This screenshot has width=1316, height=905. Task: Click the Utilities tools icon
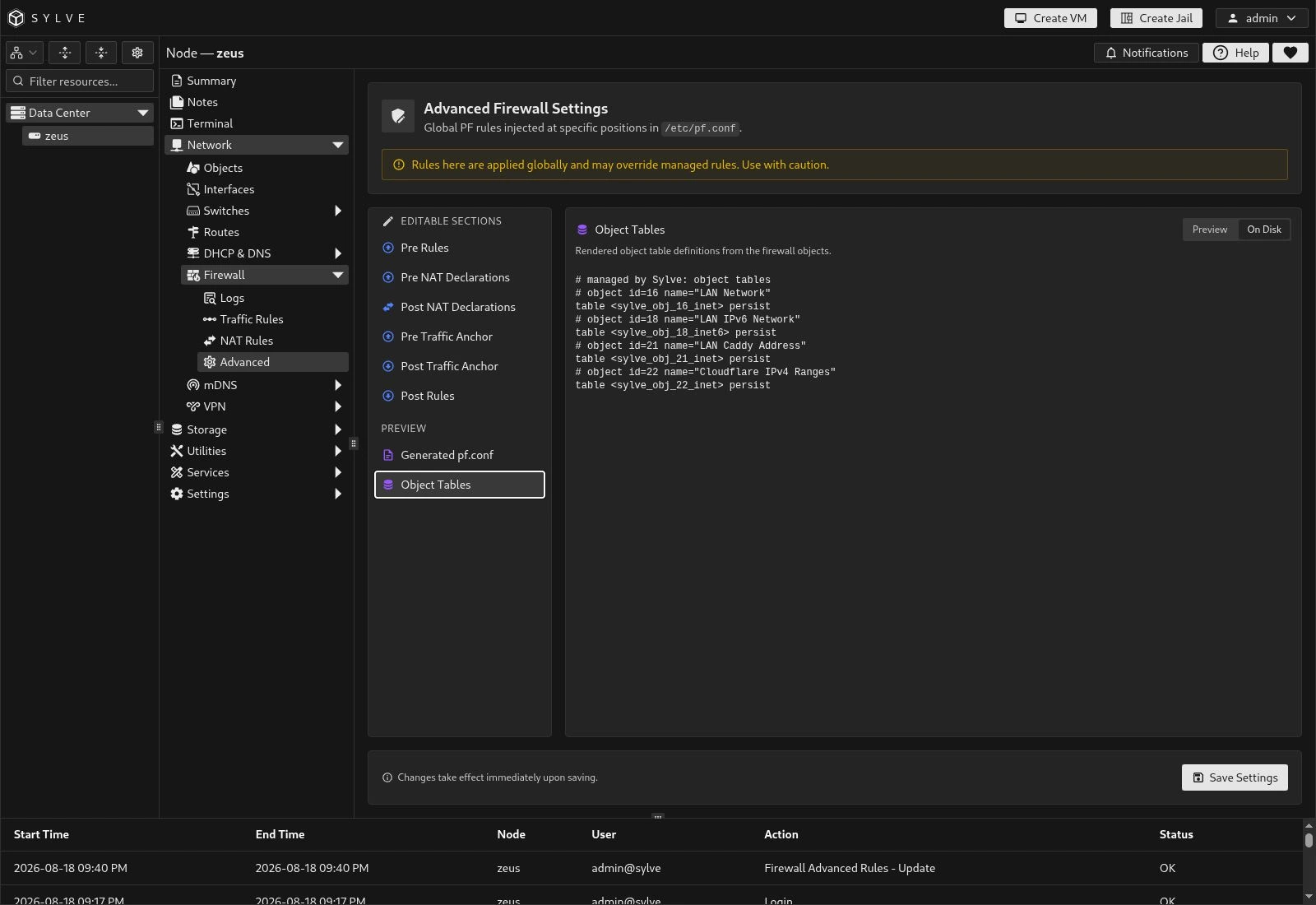[x=177, y=451]
